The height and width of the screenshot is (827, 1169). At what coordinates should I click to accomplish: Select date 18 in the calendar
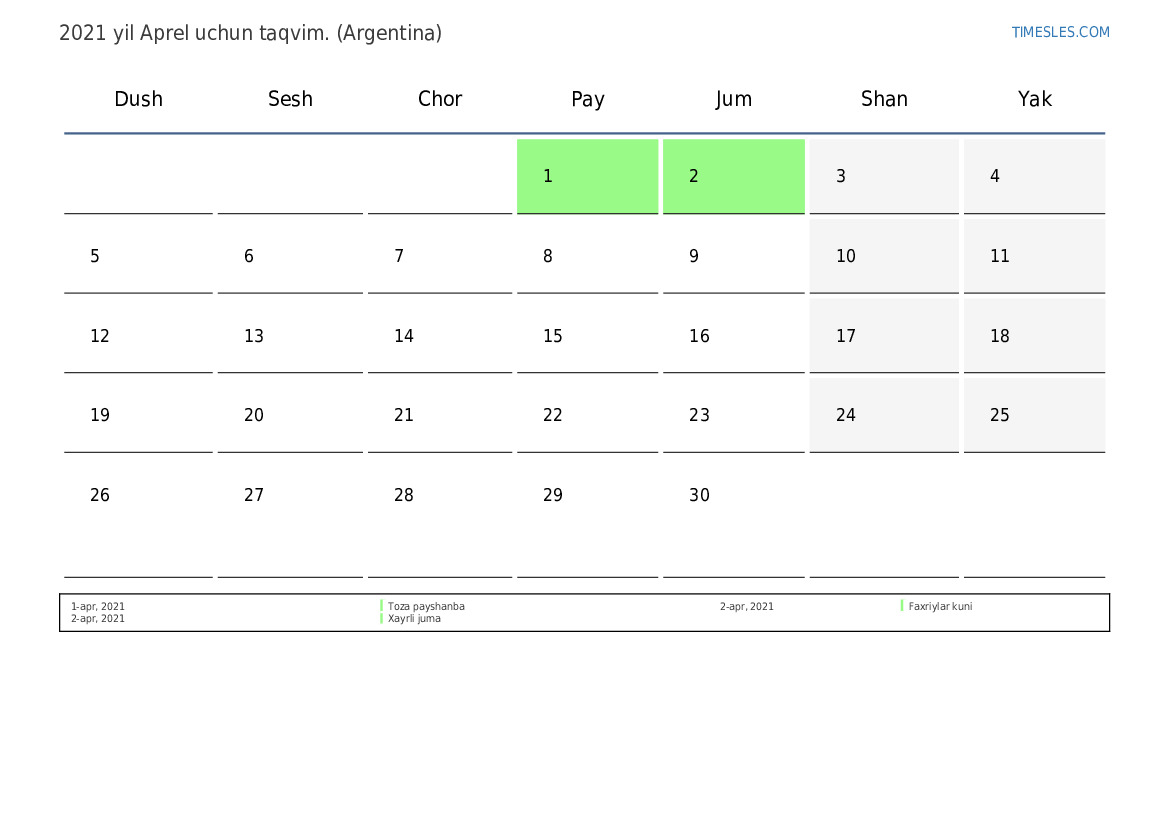click(1034, 336)
